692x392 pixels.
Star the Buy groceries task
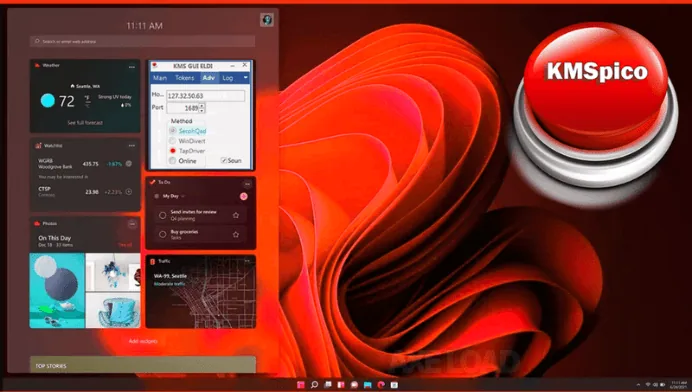pos(236,234)
